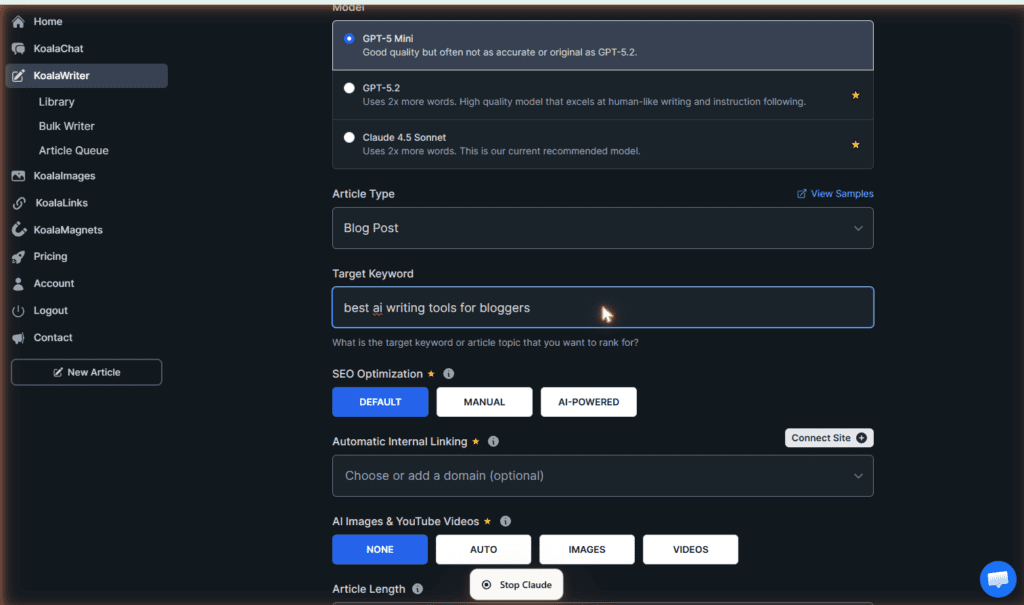Choose VIDEOS for AI Images & YouTube Videos
The width and height of the screenshot is (1024, 605).
pos(690,549)
